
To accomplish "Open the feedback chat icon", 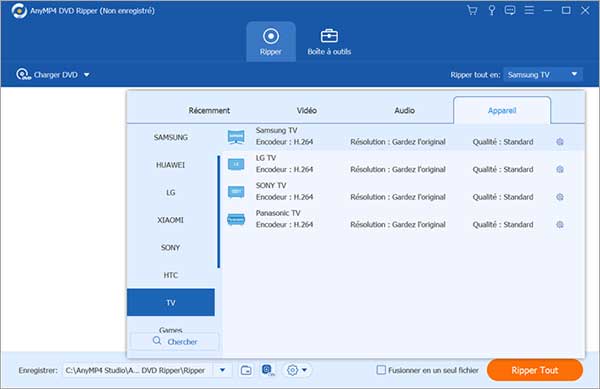I will pos(510,10).
